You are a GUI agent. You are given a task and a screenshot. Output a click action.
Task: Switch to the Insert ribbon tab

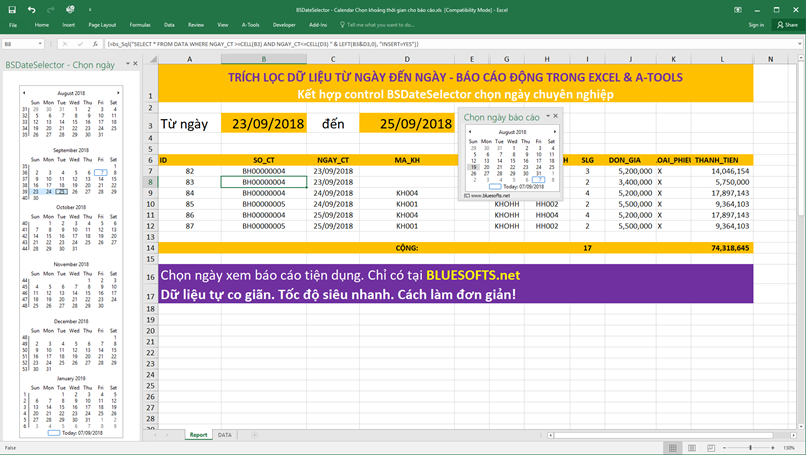click(68, 25)
